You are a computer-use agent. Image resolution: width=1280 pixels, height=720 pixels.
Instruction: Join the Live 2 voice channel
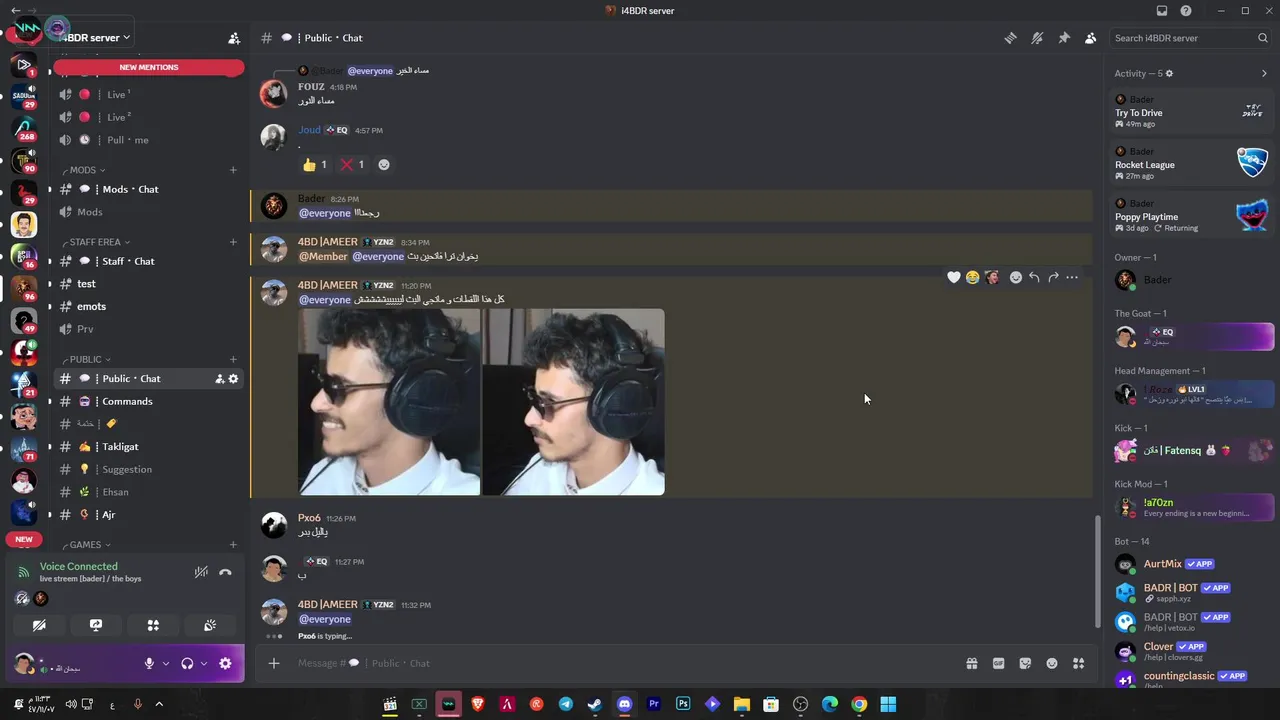pyautogui.click(x=148, y=117)
